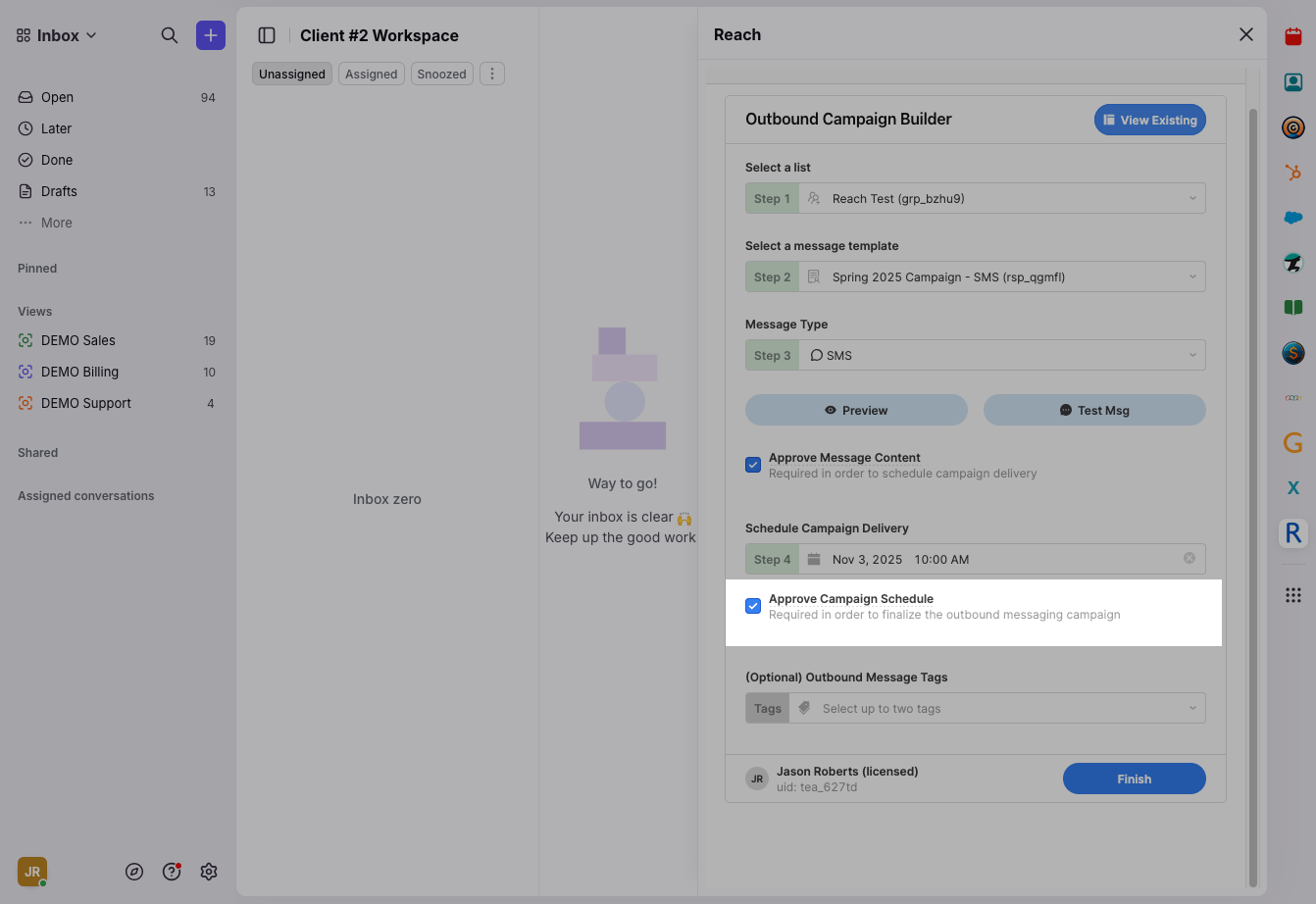Open the Salesforce cloud icon
The width and height of the screenshot is (1316, 904).
(1293, 218)
